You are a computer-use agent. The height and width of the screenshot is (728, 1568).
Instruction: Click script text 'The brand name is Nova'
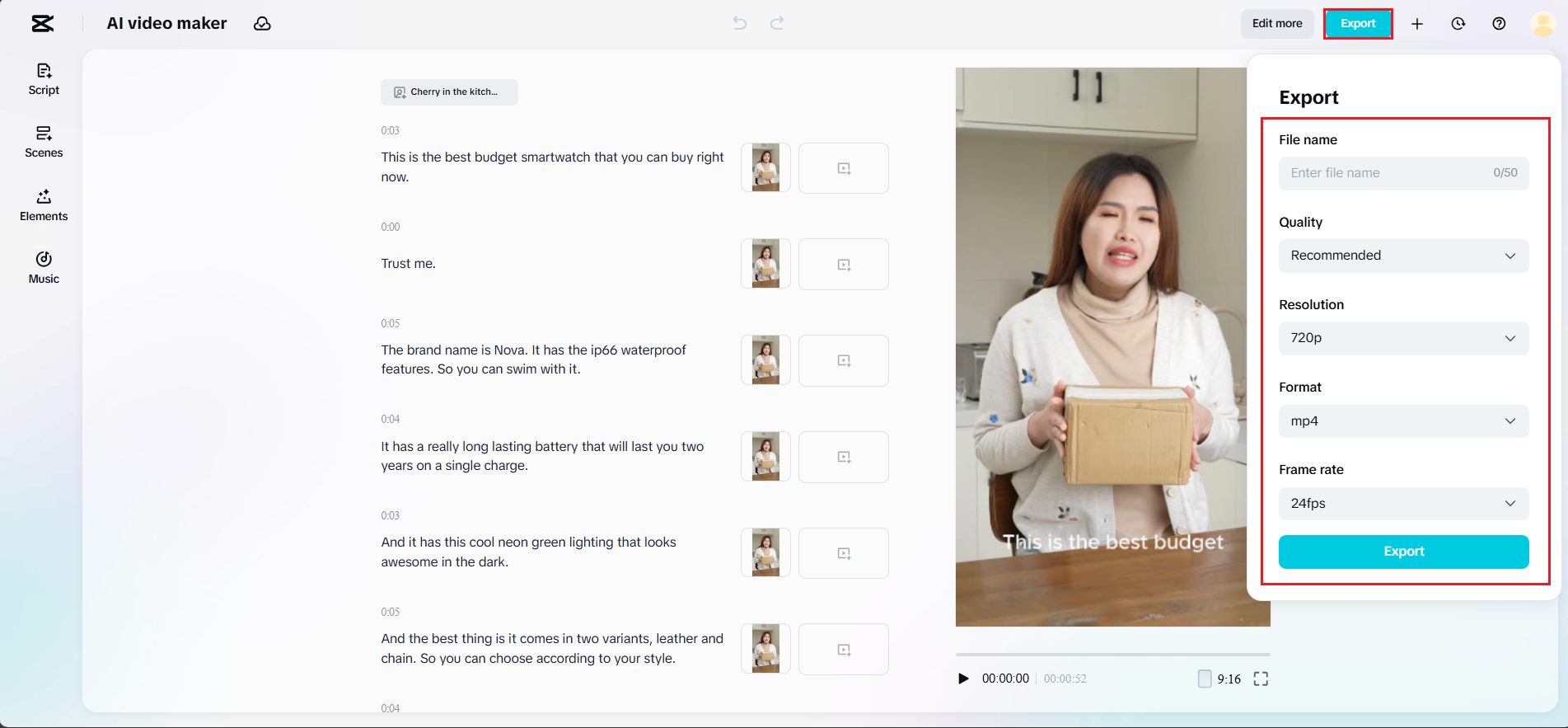tap(533, 359)
